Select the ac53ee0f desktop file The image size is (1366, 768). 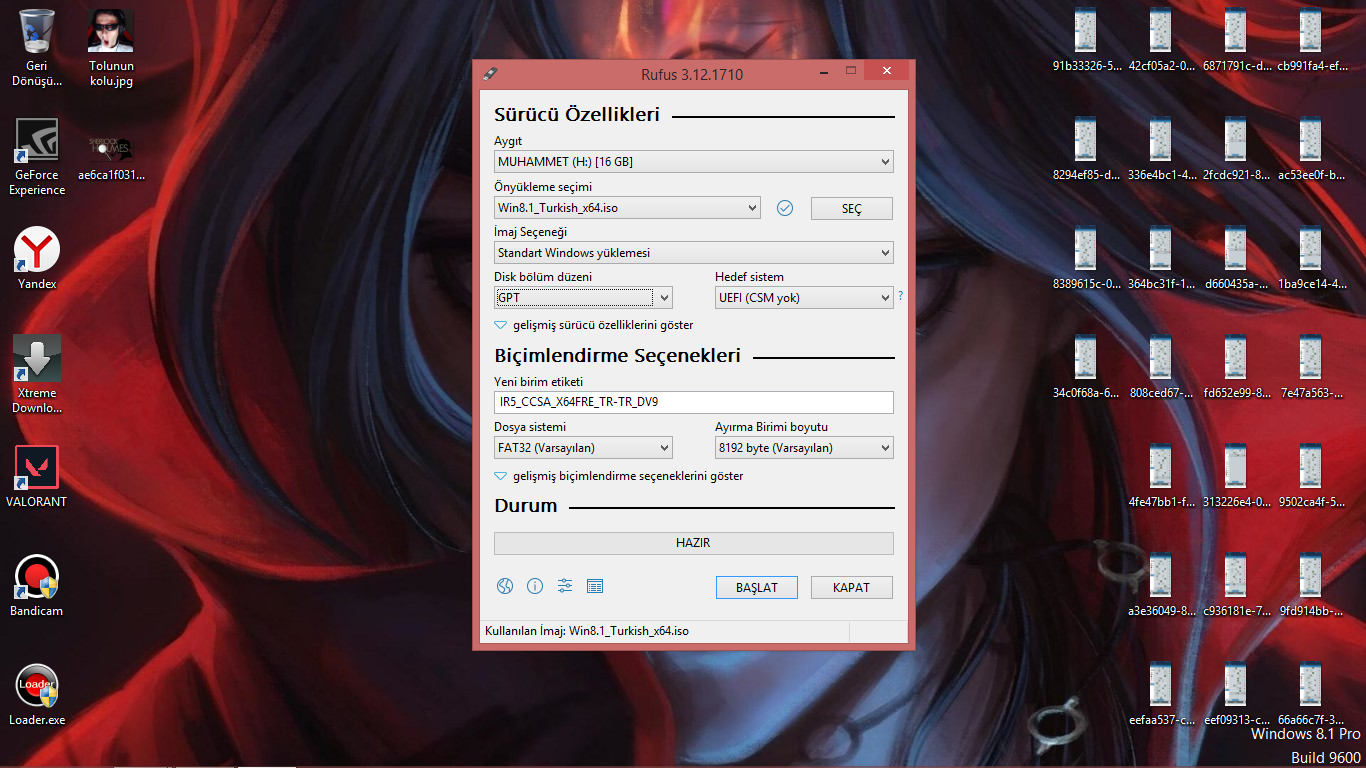tap(1311, 150)
